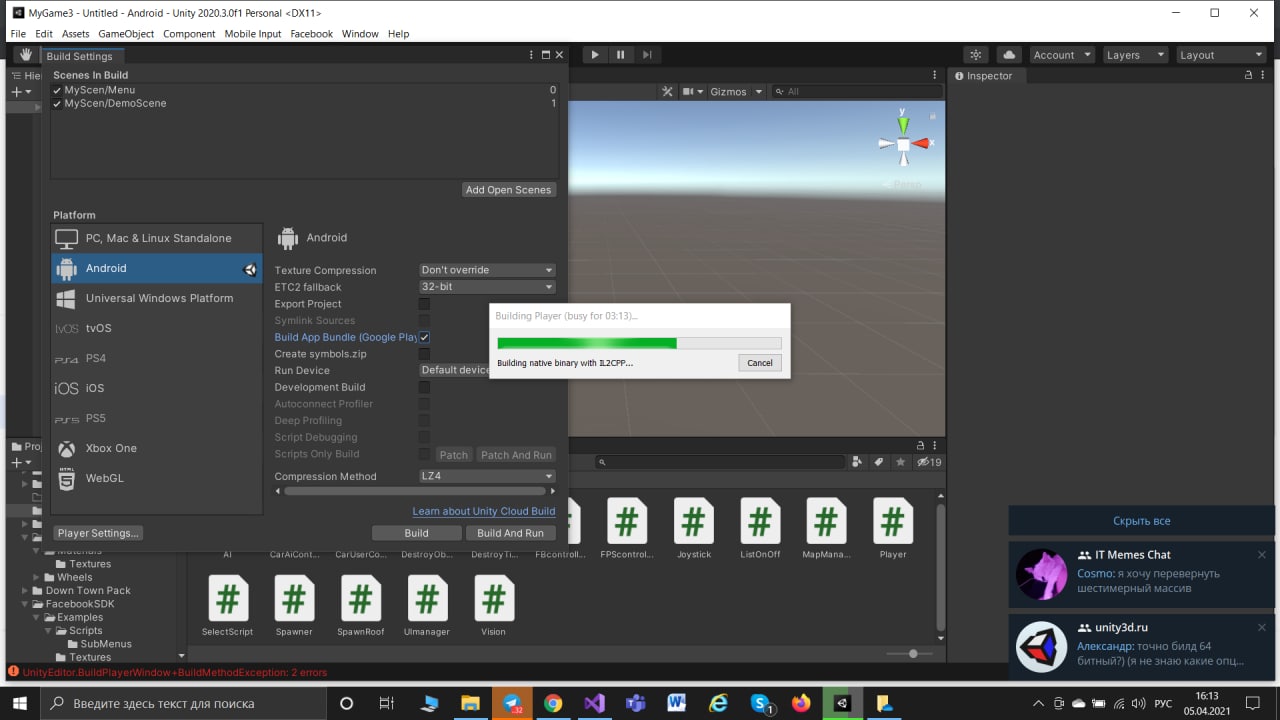
Task: Open the Account dropdown
Action: point(1061,55)
